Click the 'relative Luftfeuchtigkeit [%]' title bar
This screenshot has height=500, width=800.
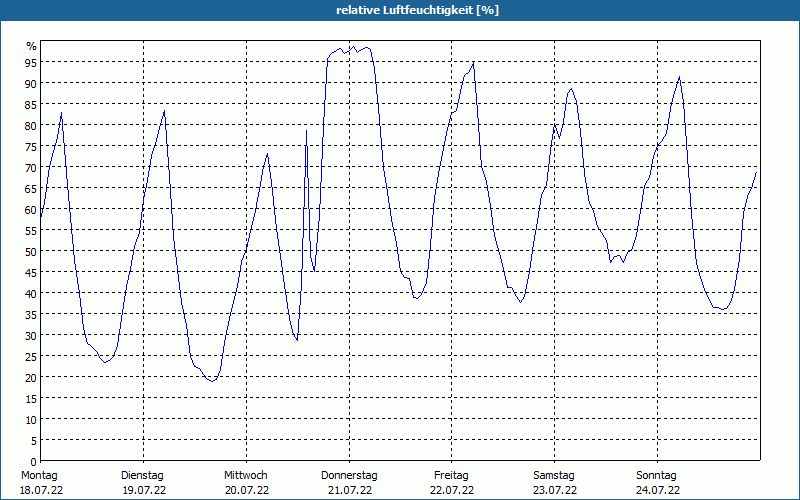coord(400,10)
